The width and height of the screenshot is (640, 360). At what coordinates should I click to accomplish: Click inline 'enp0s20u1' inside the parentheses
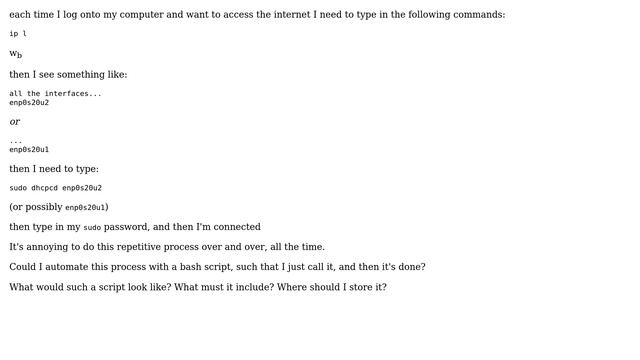(x=85, y=207)
